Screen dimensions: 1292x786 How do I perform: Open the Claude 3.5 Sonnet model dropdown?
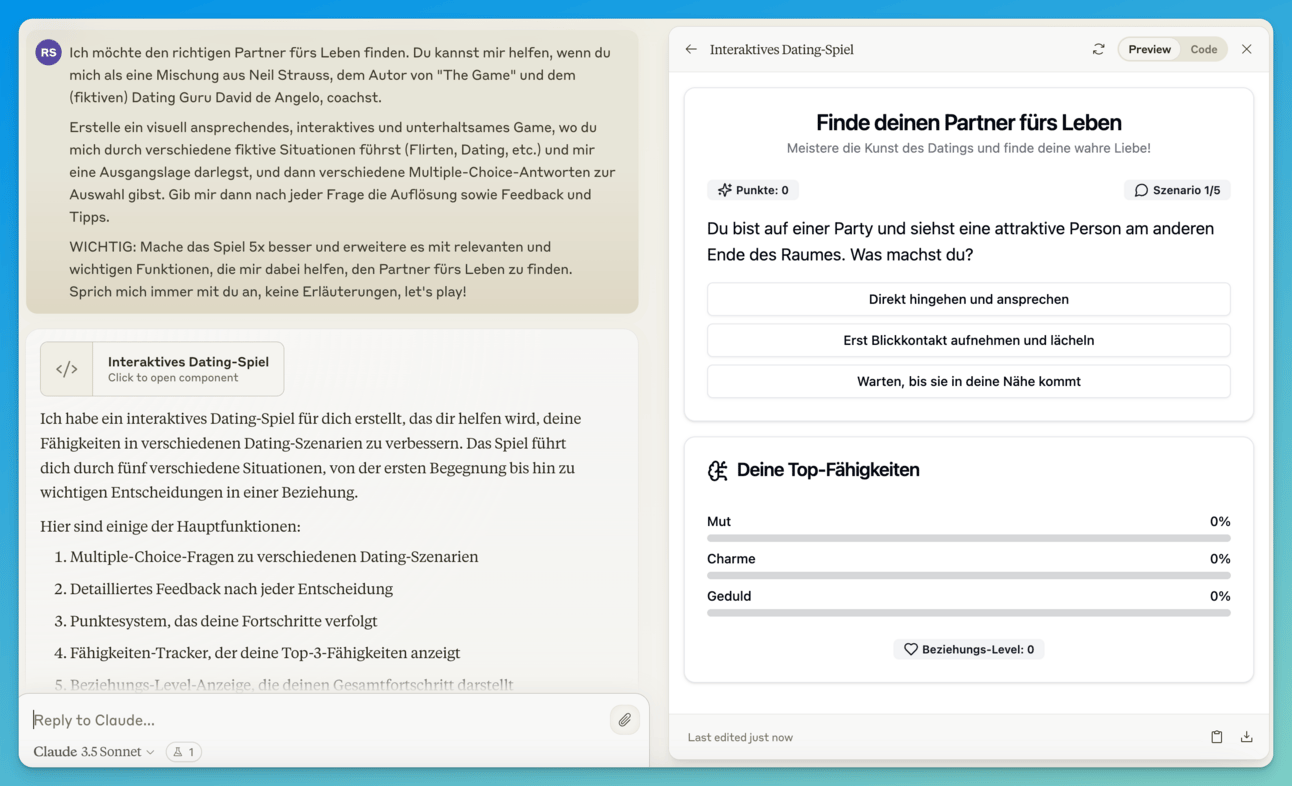(94, 752)
